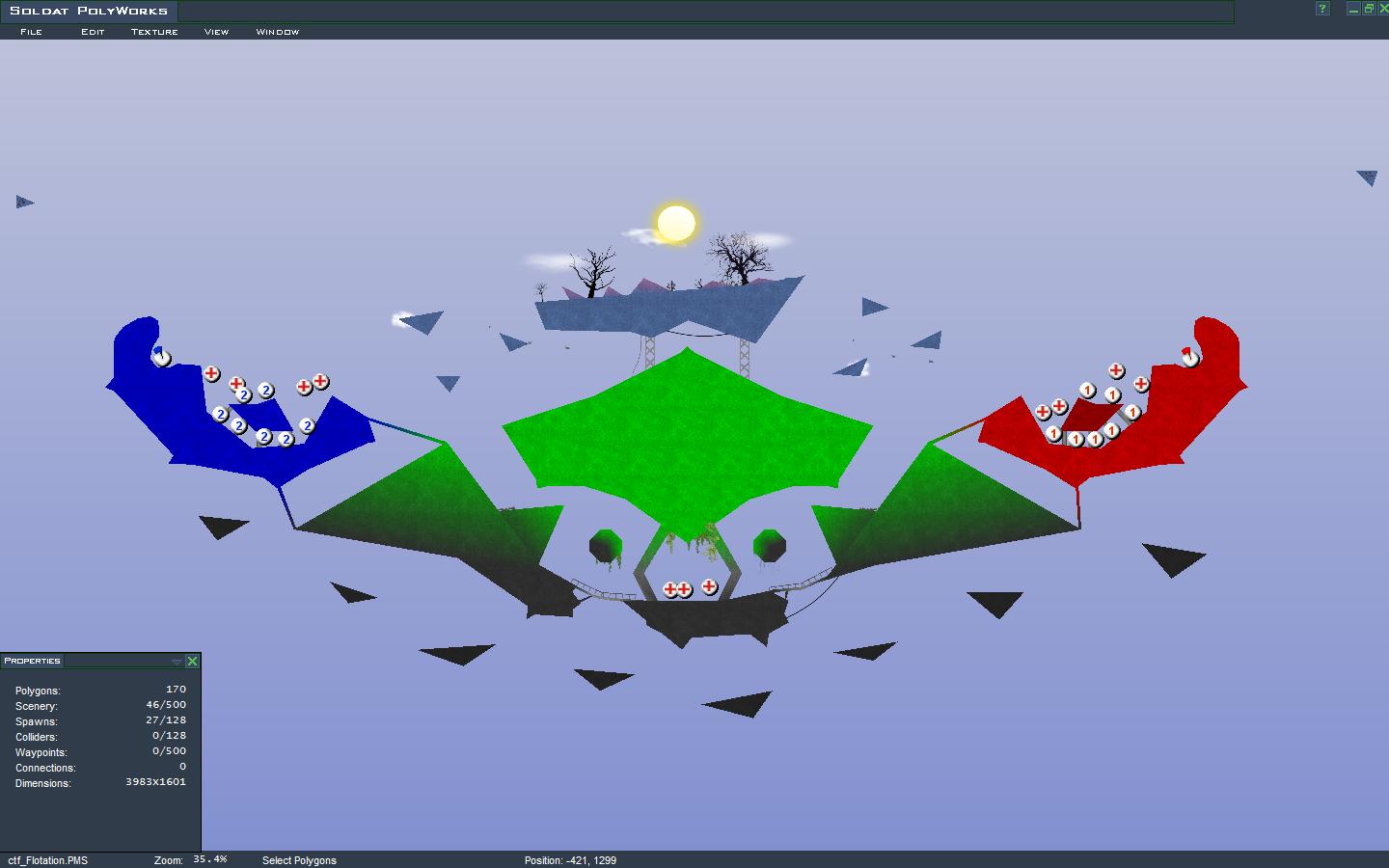Select the leftmost Team 2 spawn marker
The image size is (1389, 868).
click(221, 415)
